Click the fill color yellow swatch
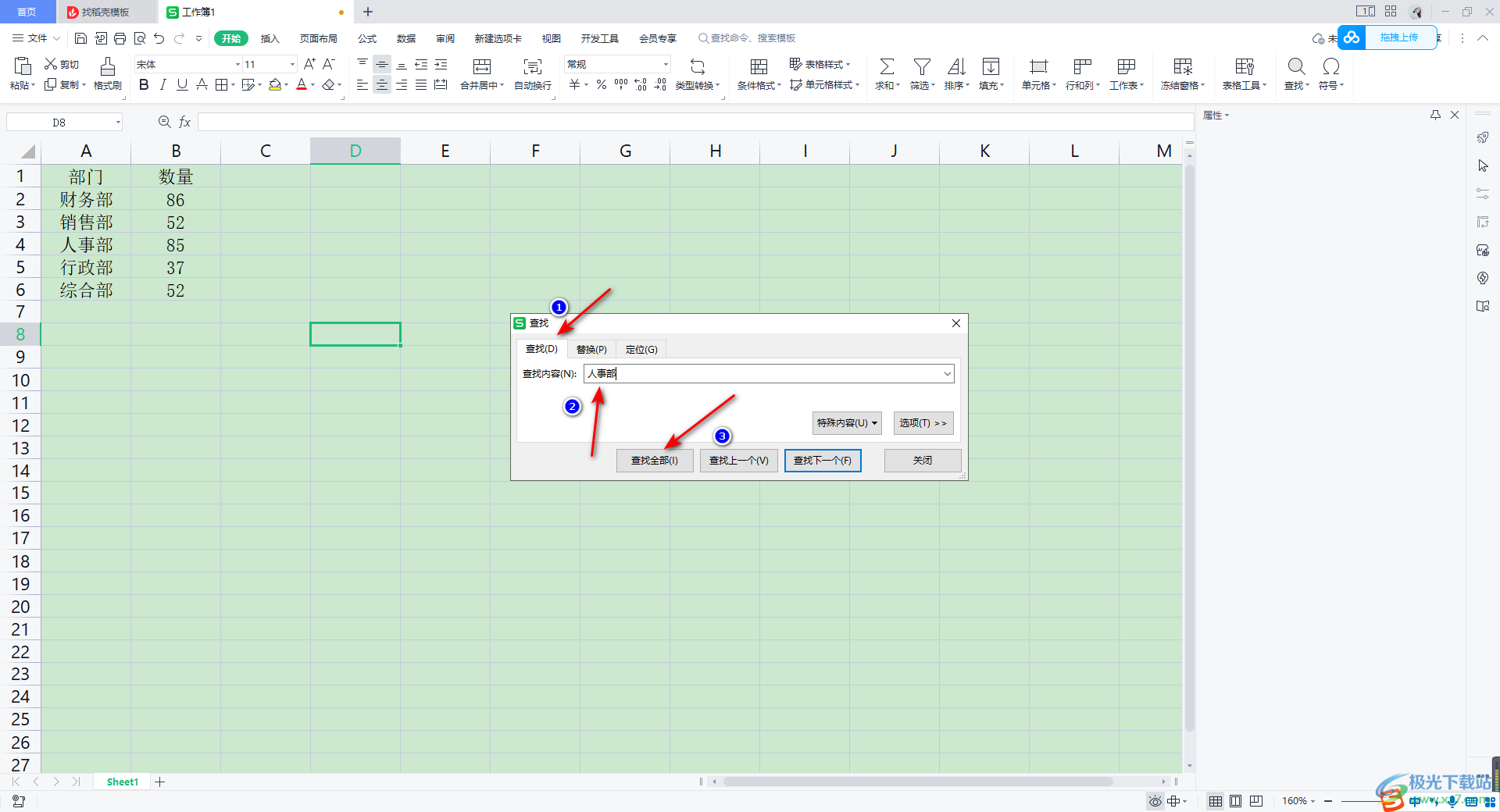 click(x=275, y=84)
